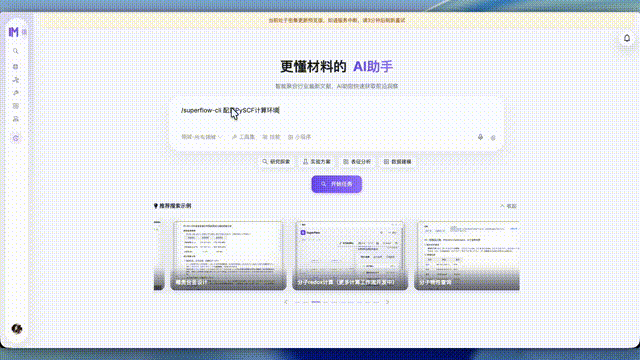Screen dimensions: 640x360
Task: Select the 实验方案 experiment plan chip
Action: click(317, 162)
